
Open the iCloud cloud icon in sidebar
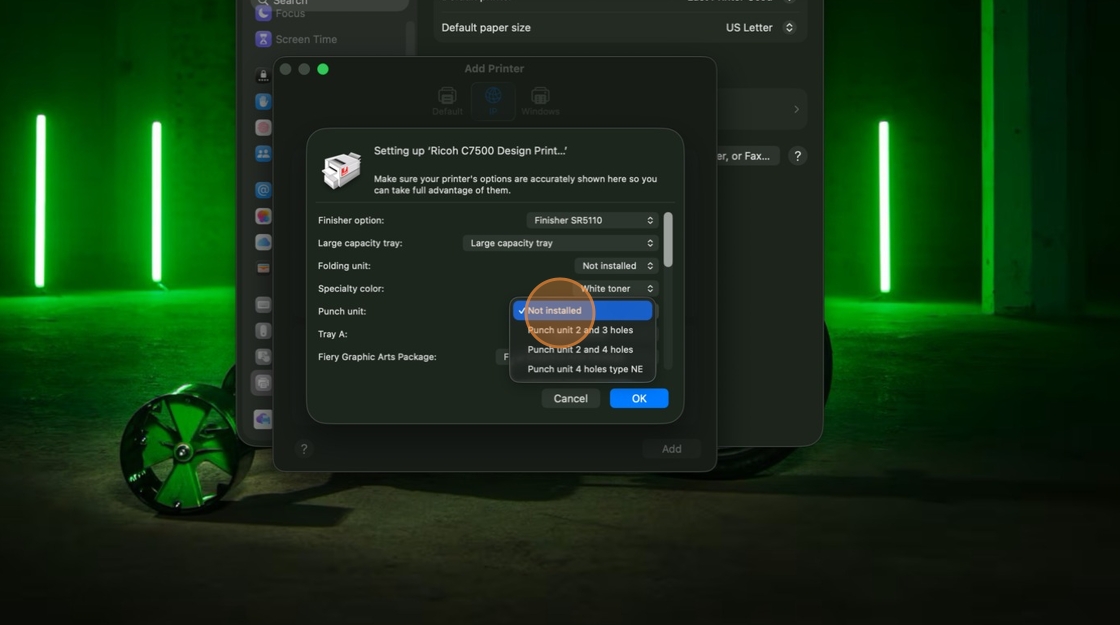[x=263, y=242]
